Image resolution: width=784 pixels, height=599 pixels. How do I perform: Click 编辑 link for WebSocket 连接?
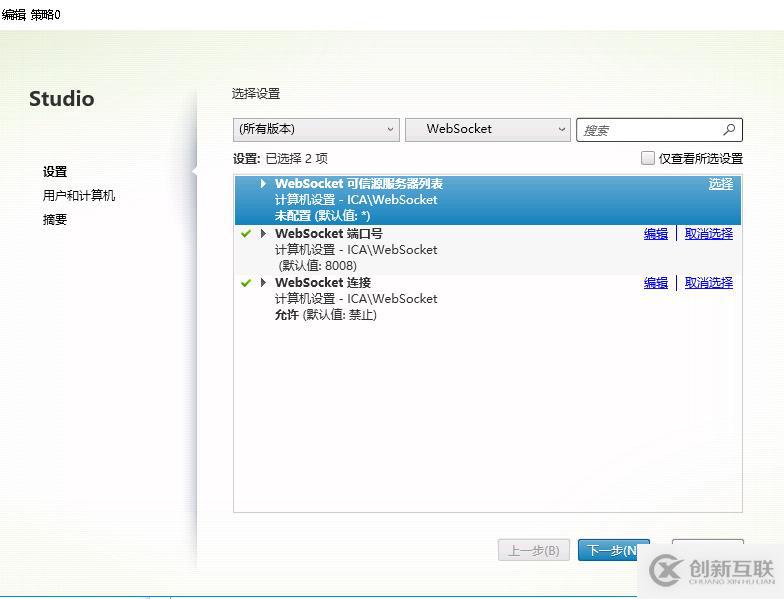point(656,283)
